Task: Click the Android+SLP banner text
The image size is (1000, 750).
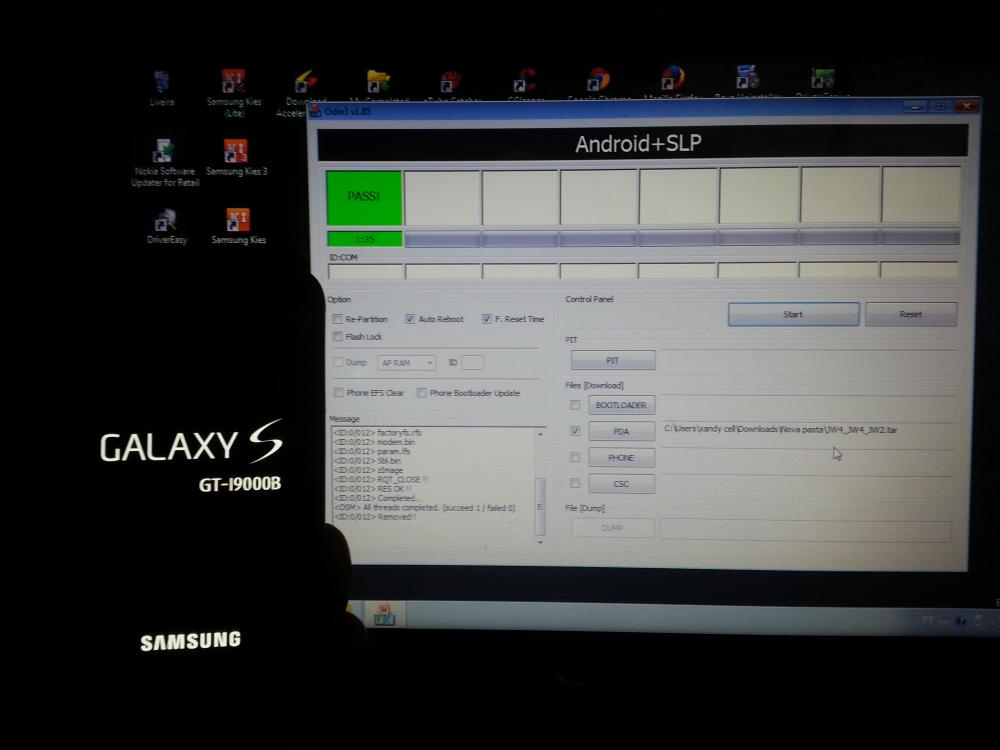Action: tap(638, 143)
